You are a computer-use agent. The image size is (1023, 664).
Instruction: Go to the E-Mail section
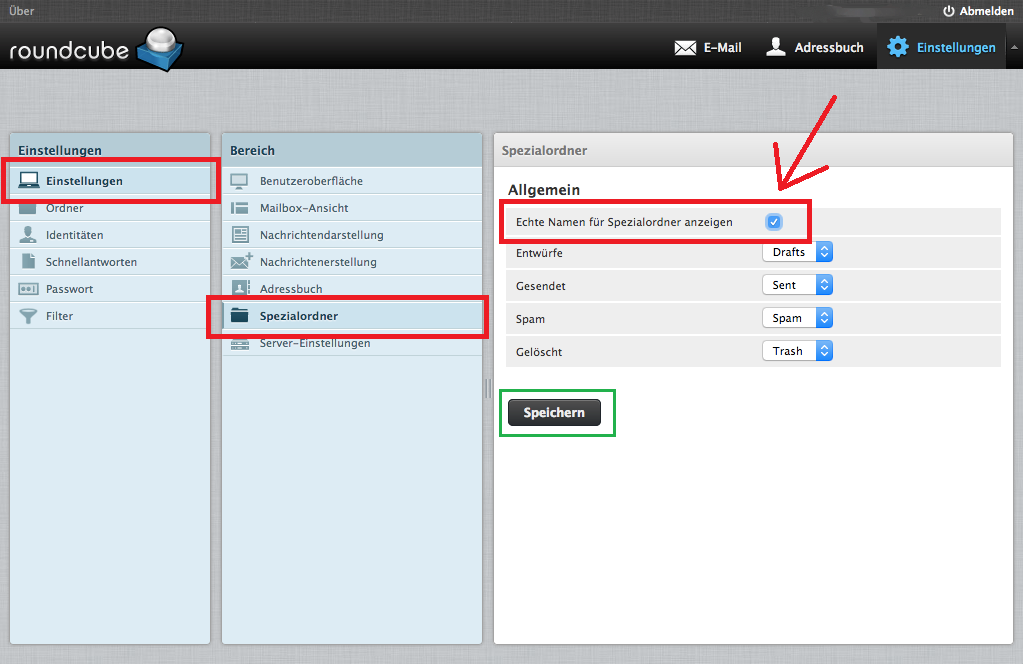coord(708,48)
